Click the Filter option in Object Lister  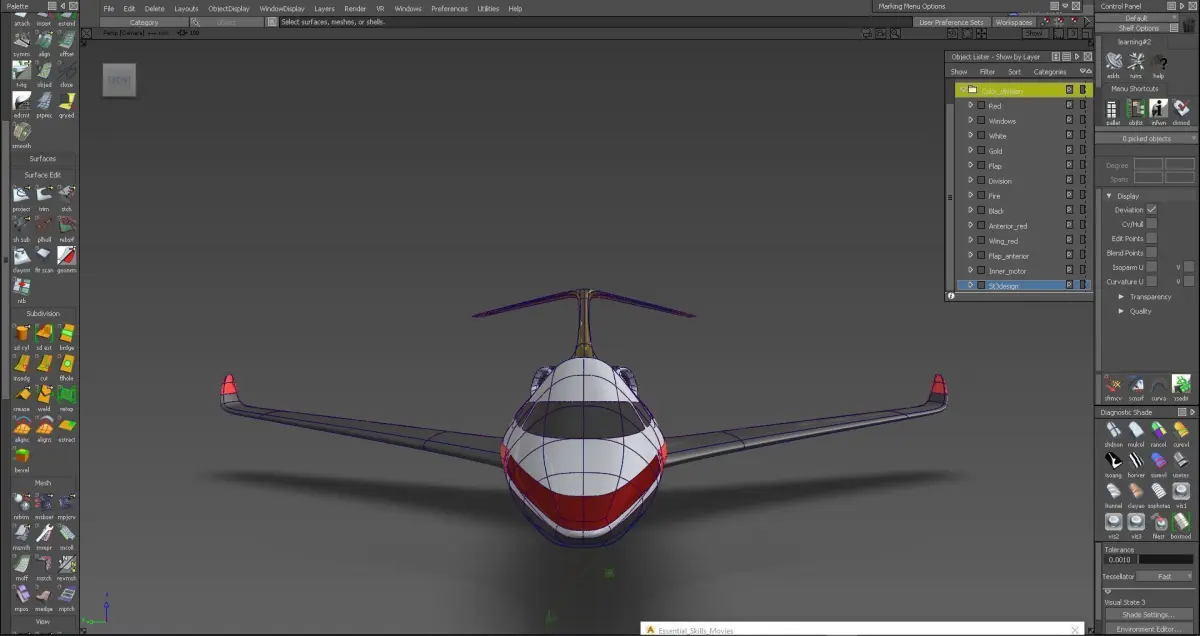(987, 72)
